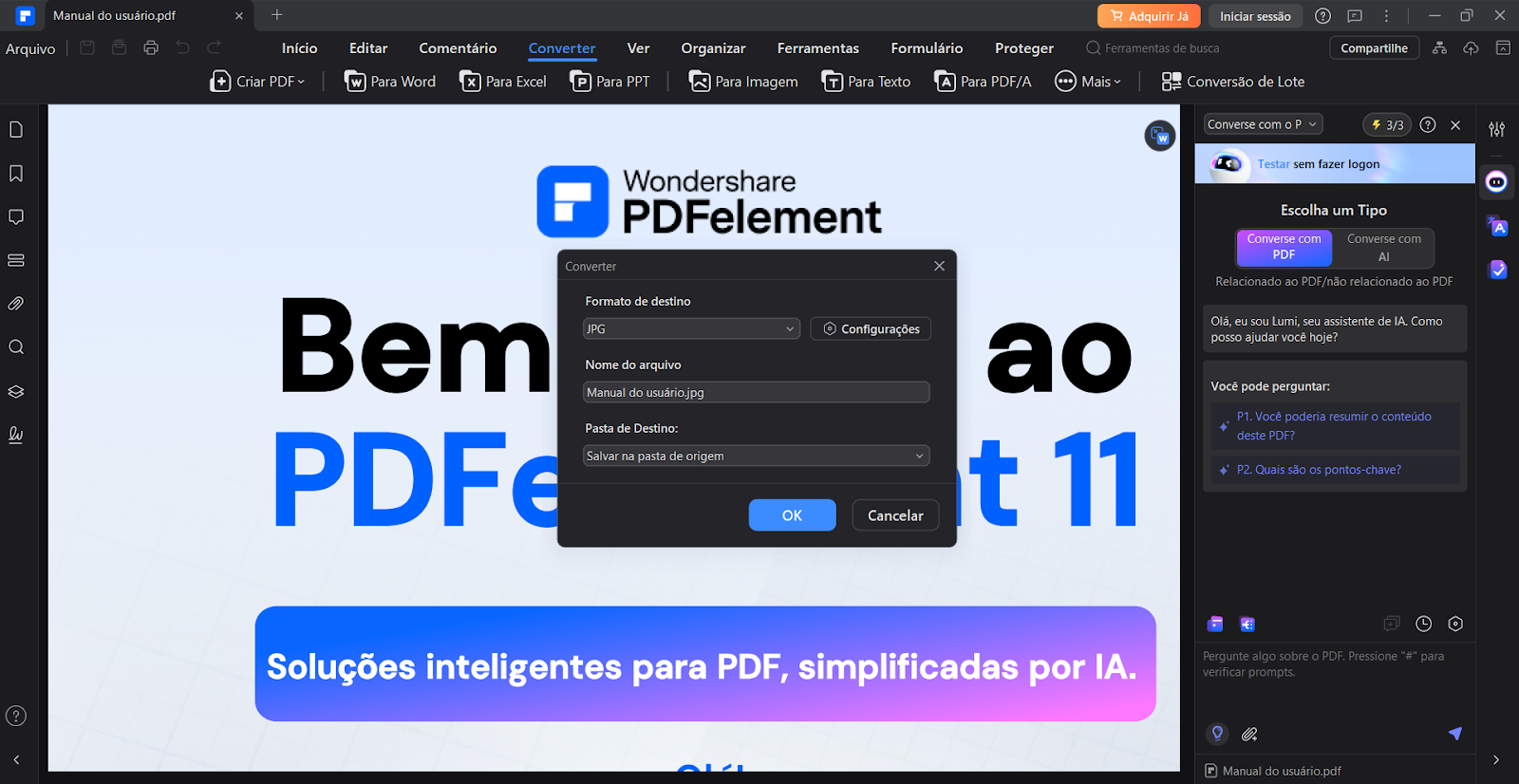Click Para Excel conversion button
The width and height of the screenshot is (1519, 784).
point(503,82)
